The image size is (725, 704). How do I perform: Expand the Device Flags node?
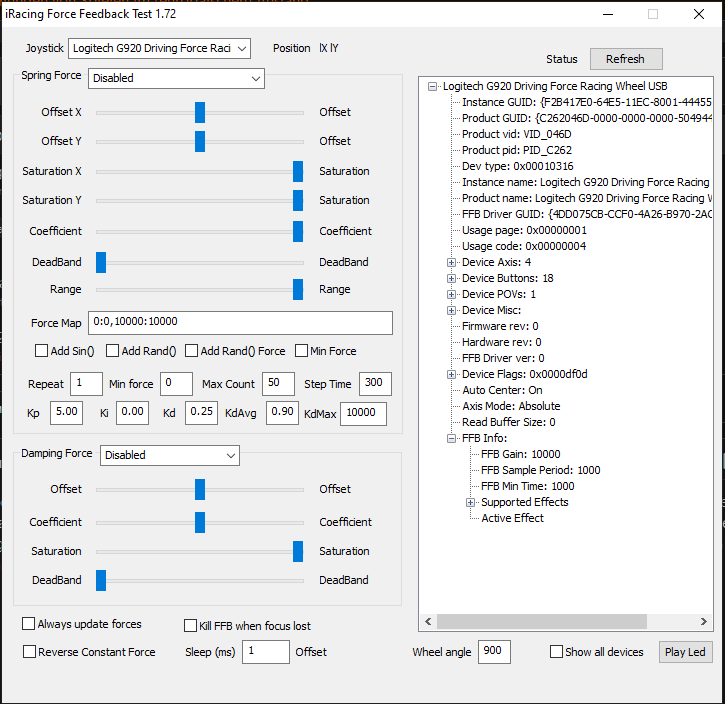[x=451, y=374]
